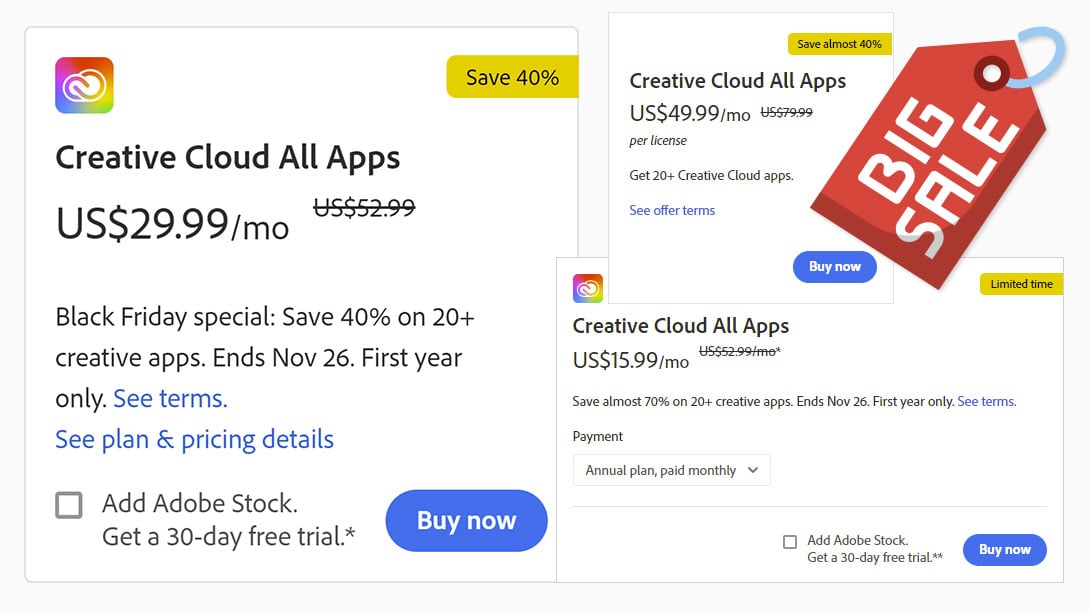Click the Creative Cloud logo in the Save 40% card
The image size is (1089, 613).
pyautogui.click(x=84, y=86)
